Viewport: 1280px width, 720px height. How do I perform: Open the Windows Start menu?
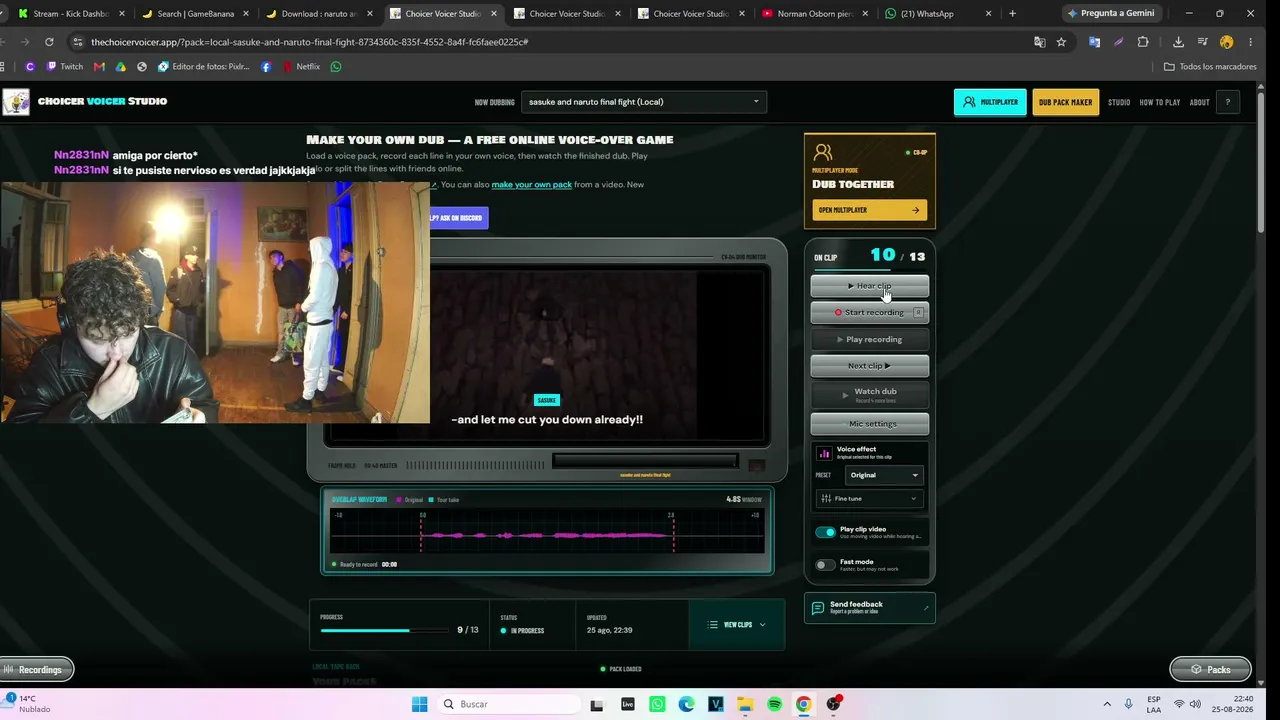click(x=420, y=704)
